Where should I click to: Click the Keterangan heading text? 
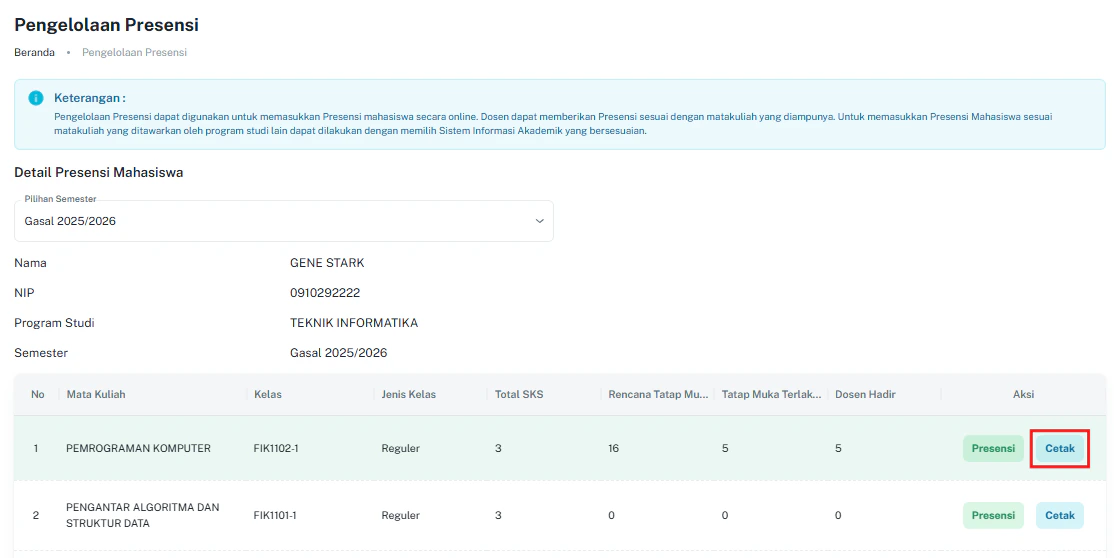(x=90, y=98)
